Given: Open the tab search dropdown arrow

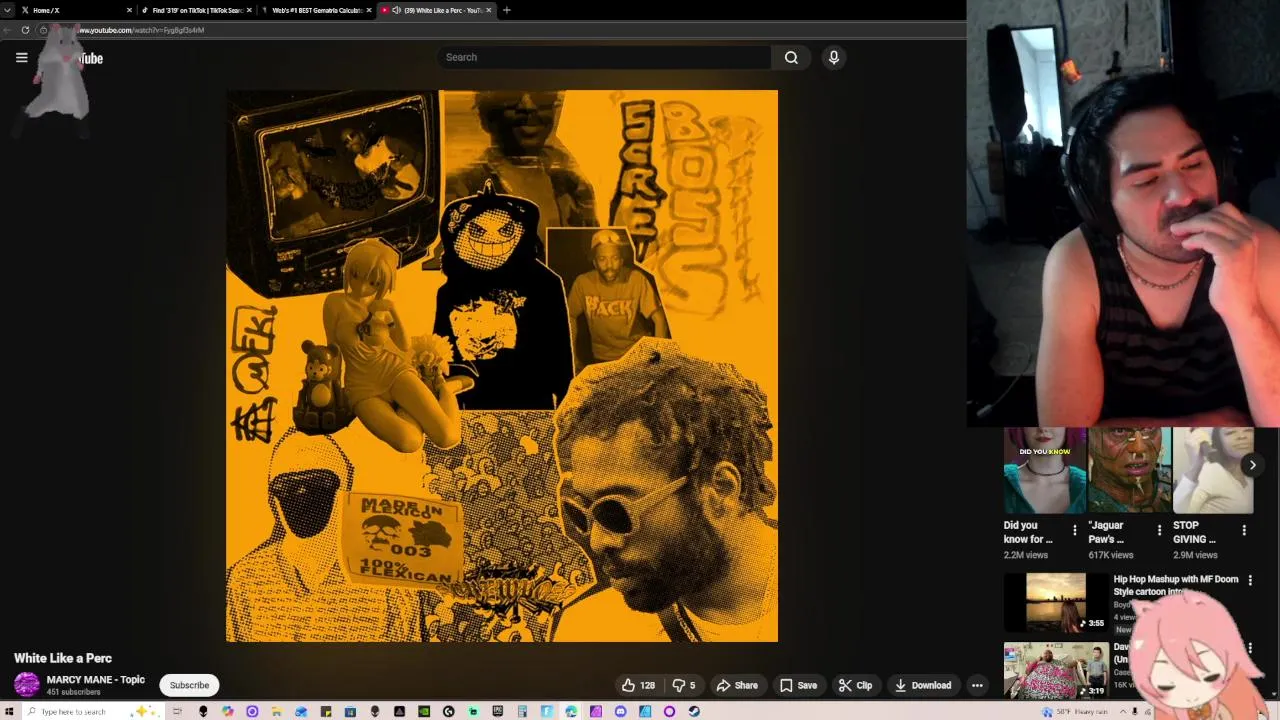Looking at the screenshot, I should (x=9, y=10).
